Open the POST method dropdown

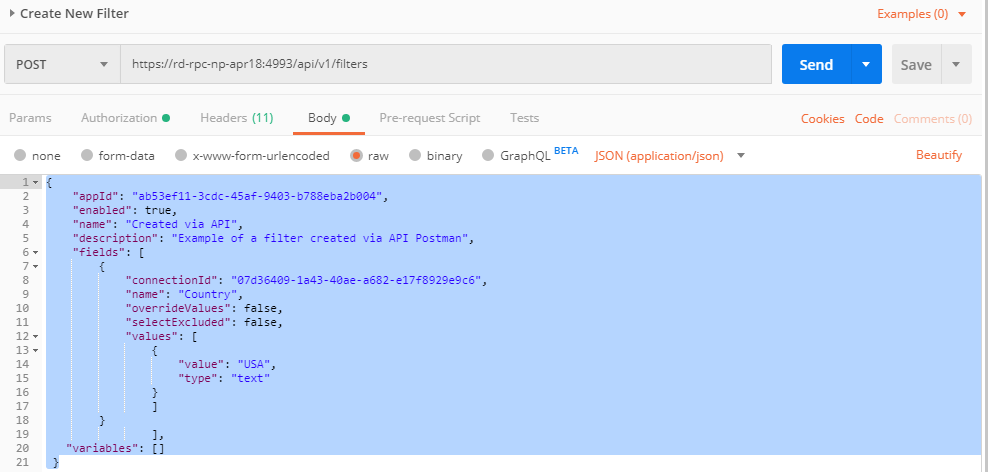click(x=62, y=64)
